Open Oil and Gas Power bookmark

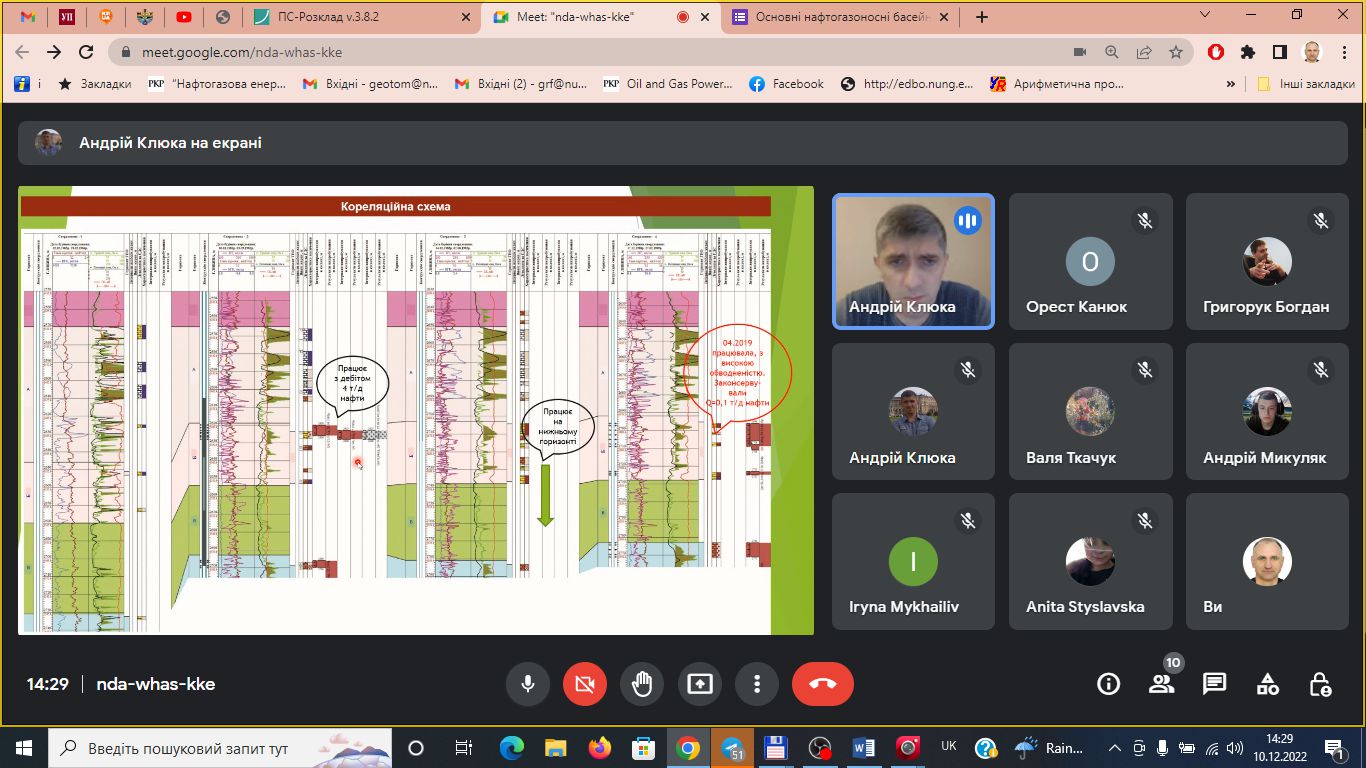tap(668, 84)
